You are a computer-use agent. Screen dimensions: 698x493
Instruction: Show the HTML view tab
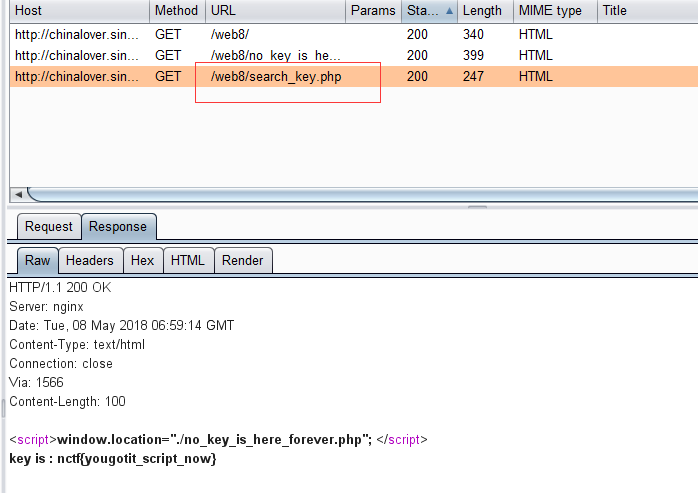coord(187,260)
